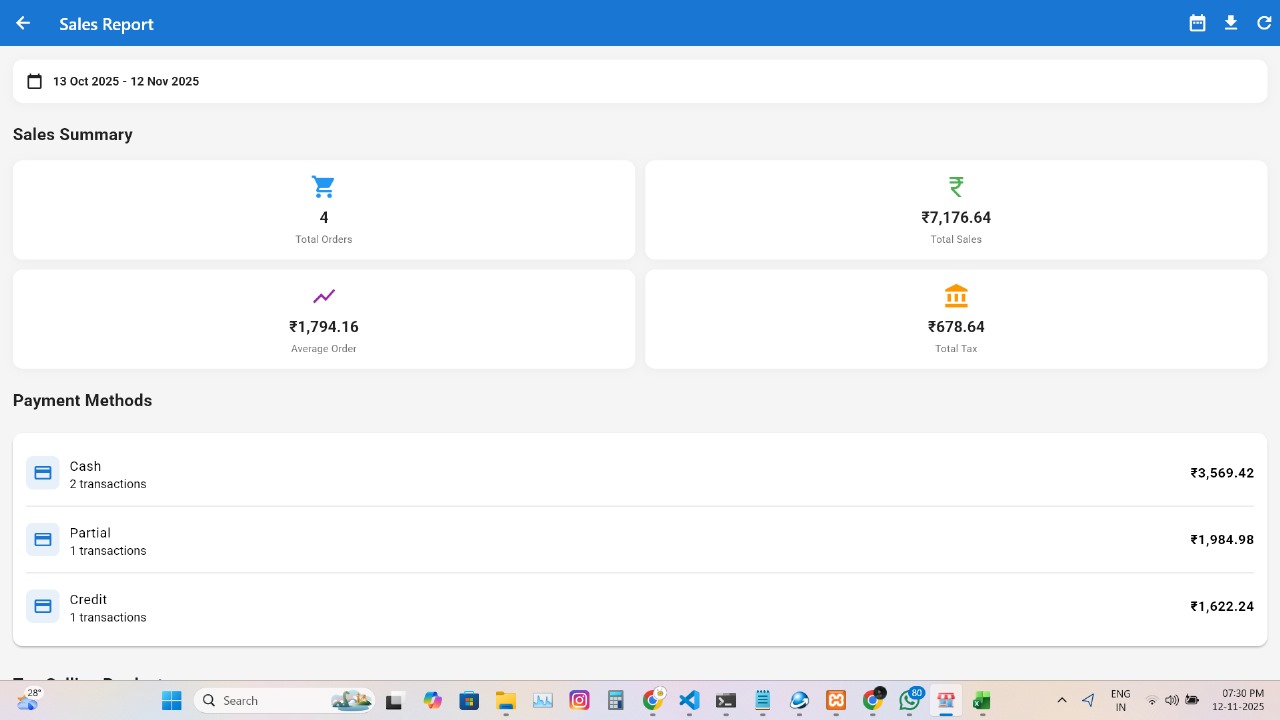Select the 13 Oct - 12 Nov date range

click(x=126, y=81)
